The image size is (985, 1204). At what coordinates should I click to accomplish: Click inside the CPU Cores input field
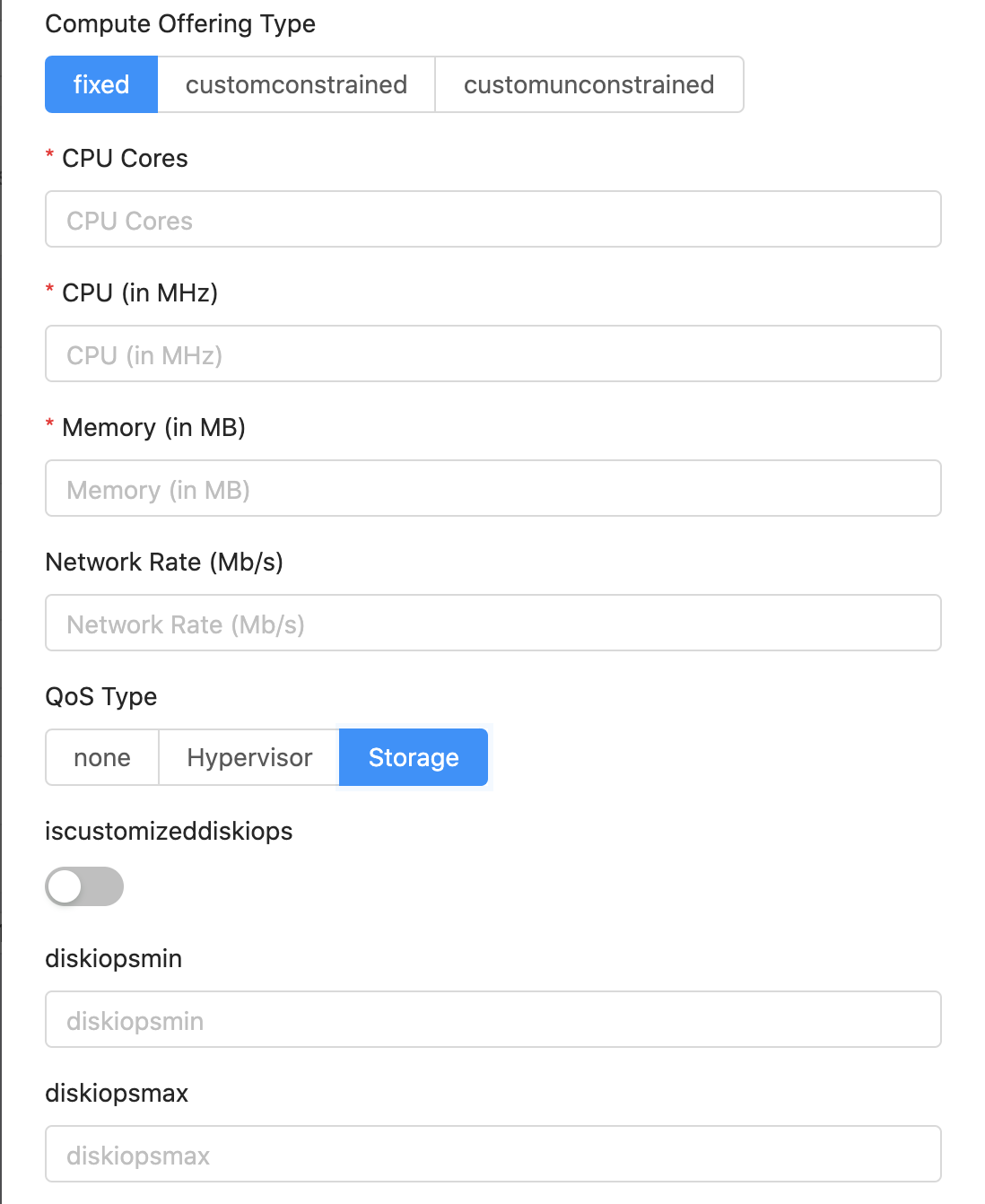(x=492, y=219)
